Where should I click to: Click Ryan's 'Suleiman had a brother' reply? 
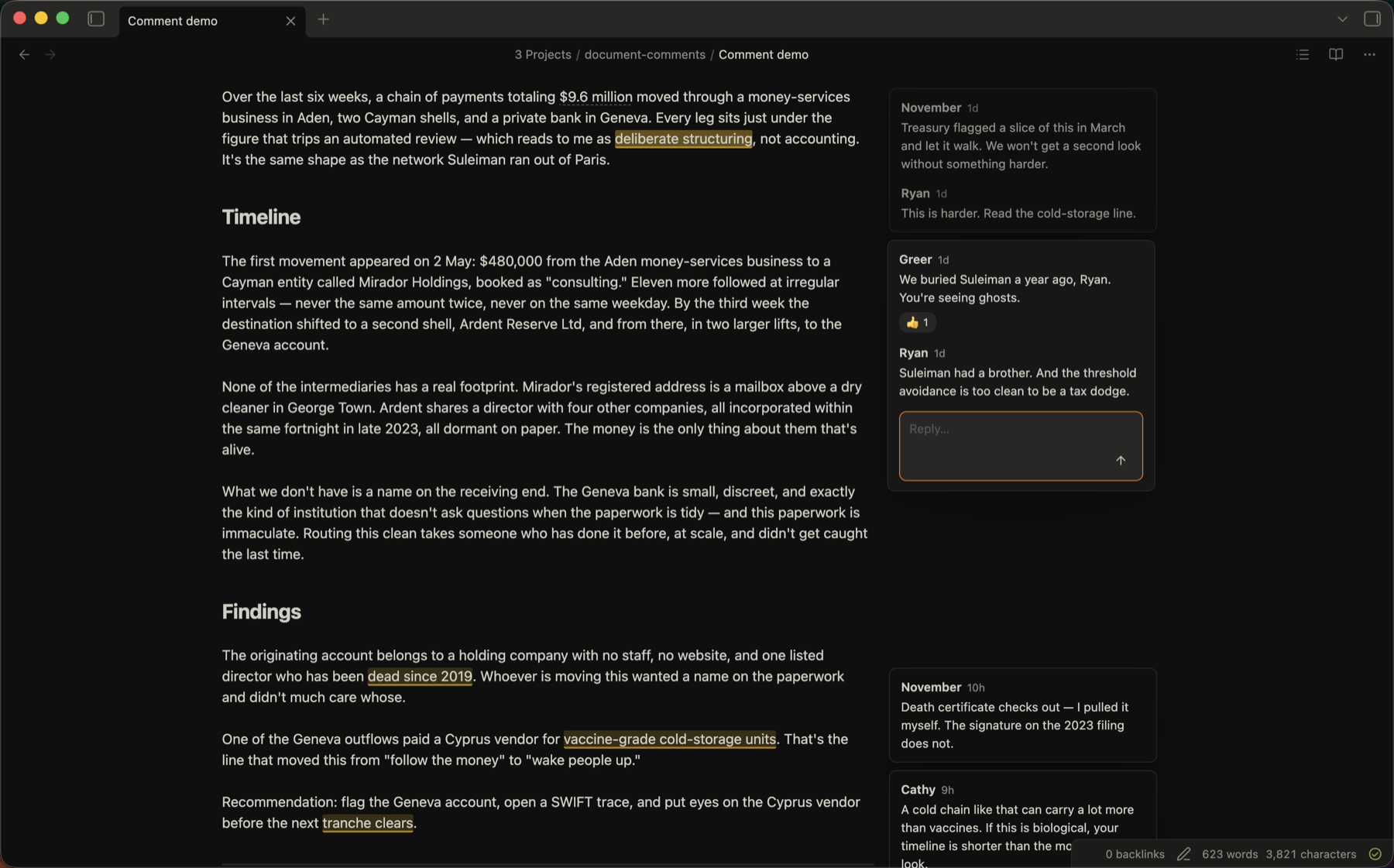1018,382
